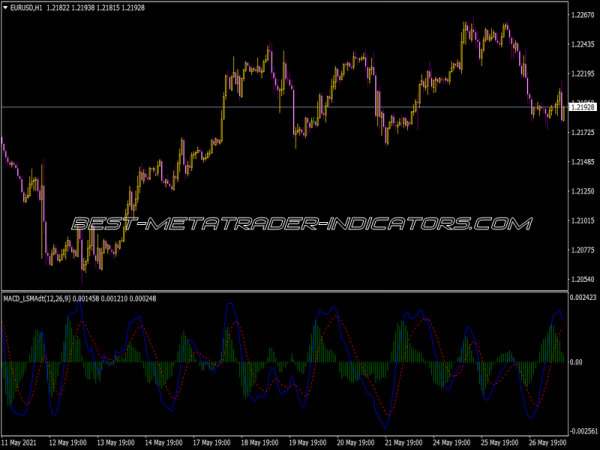Click the -0.002561 indicator scale label
The width and height of the screenshot is (600, 450).
583,429
